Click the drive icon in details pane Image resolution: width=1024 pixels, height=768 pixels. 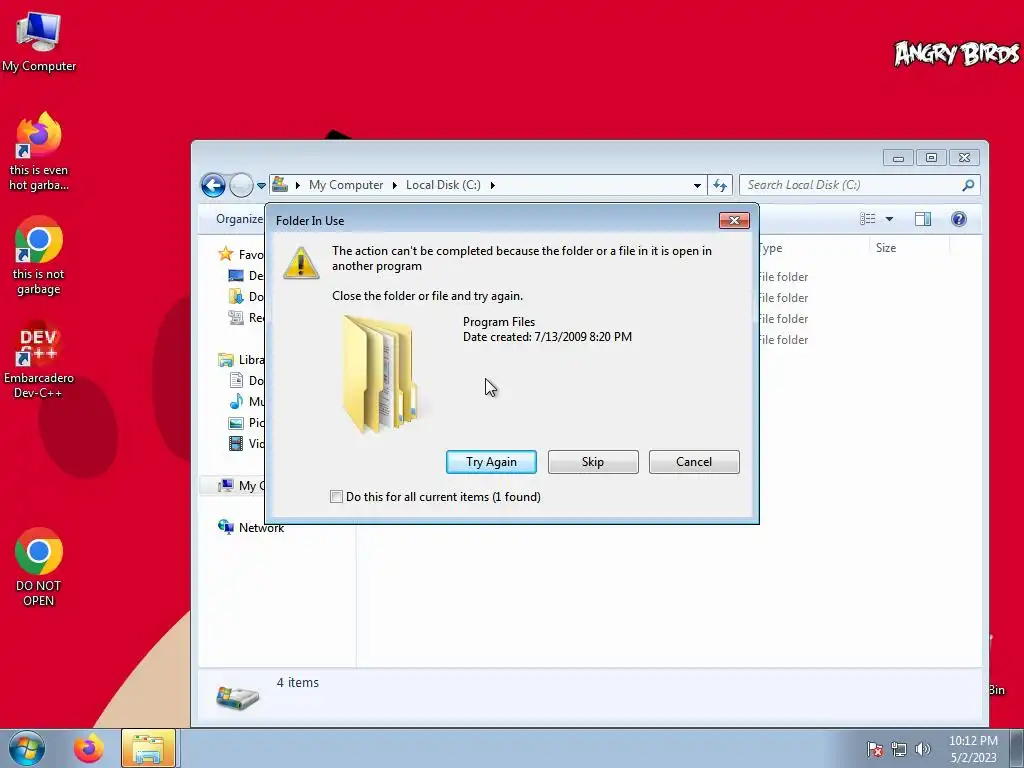(238, 697)
